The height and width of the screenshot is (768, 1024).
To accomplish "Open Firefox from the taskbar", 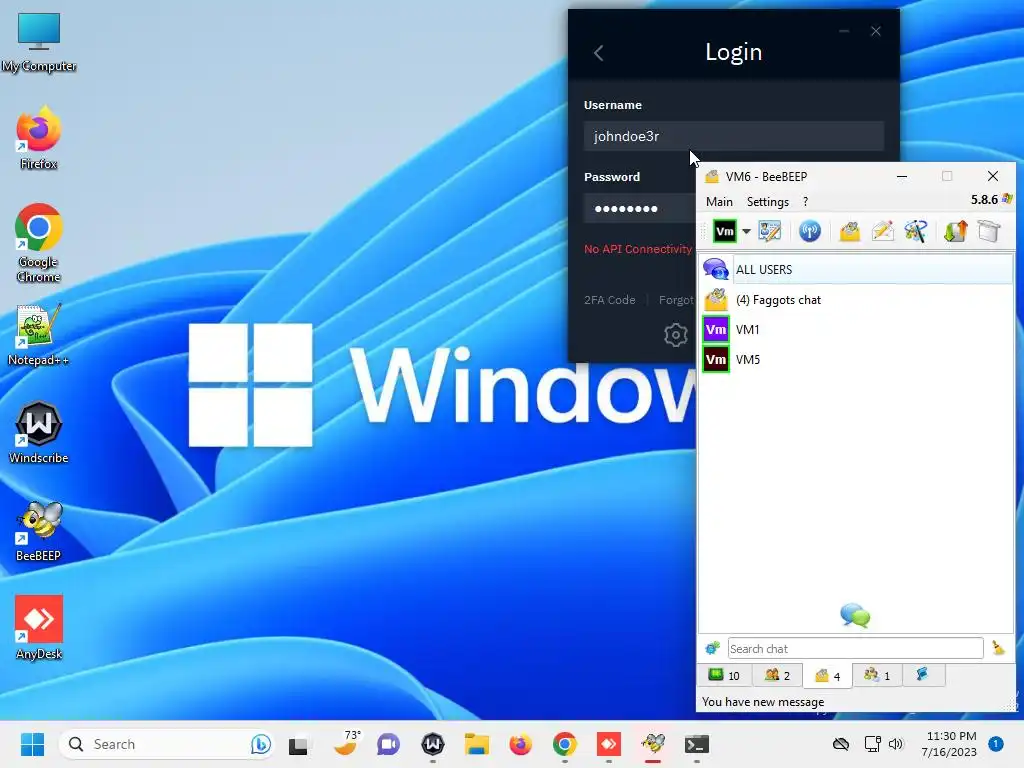I will pyautogui.click(x=520, y=744).
